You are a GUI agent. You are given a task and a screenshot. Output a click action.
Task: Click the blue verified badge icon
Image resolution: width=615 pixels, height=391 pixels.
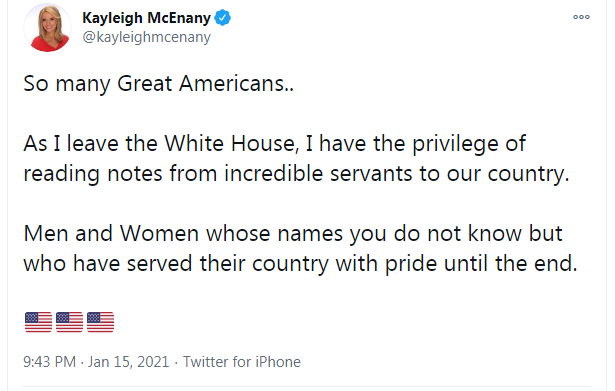pos(223,18)
